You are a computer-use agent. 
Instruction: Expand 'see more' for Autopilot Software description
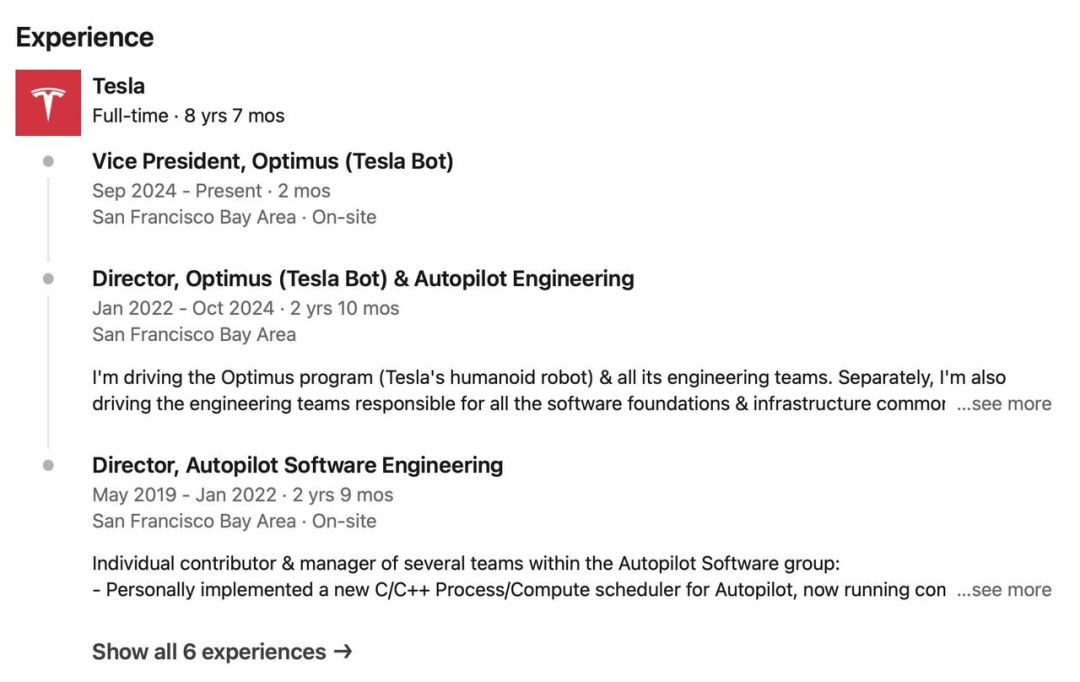pos(1004,590)
